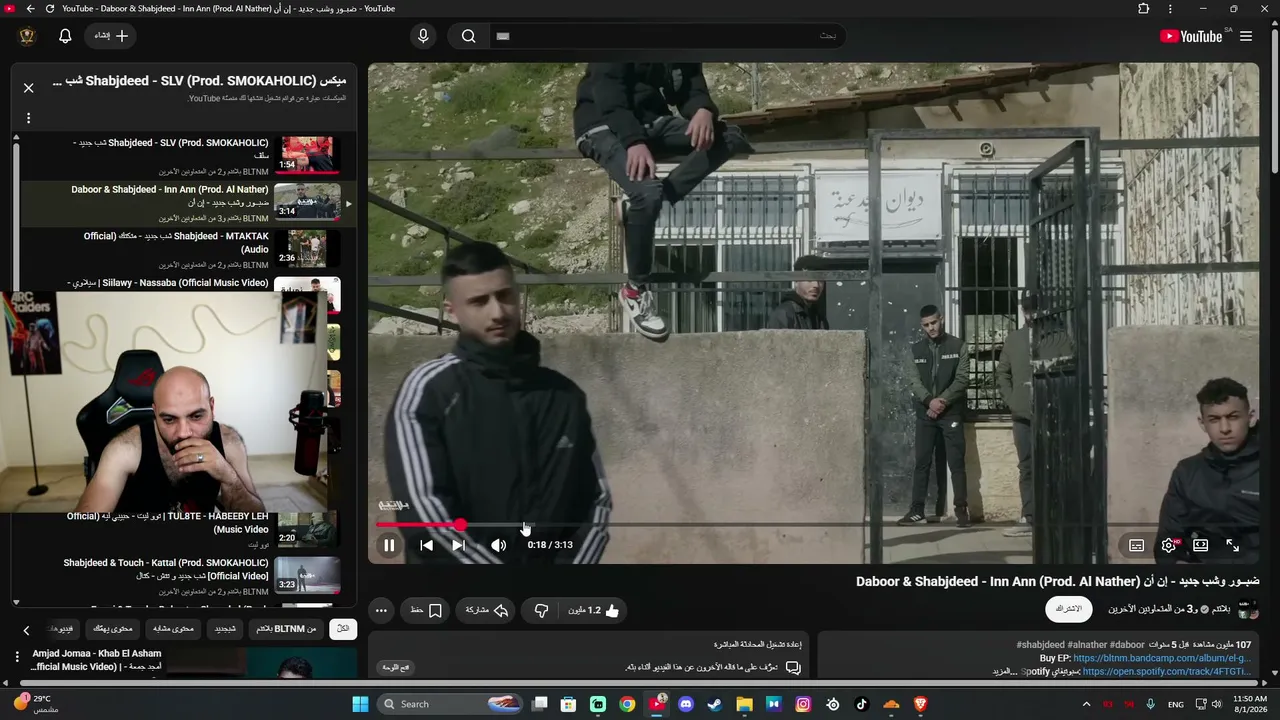Click the #shabjdeed hashtag
This screenshot has height=720, width=1280.
(x=1040, y=645)
